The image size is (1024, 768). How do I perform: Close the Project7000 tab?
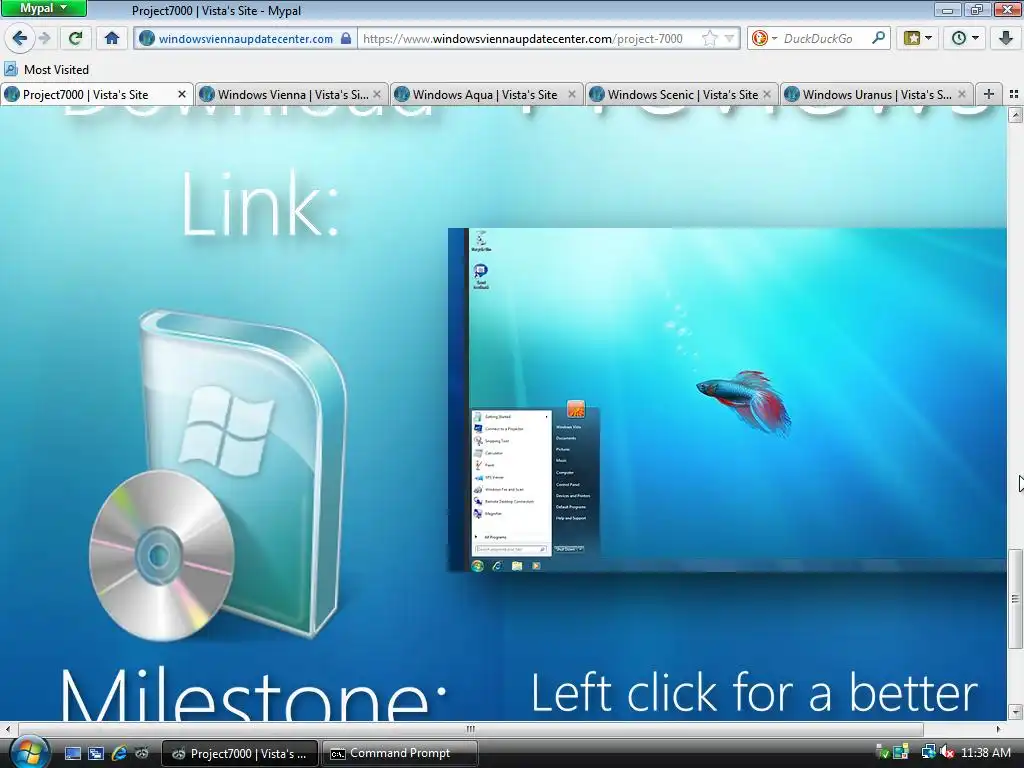(182, 95)
